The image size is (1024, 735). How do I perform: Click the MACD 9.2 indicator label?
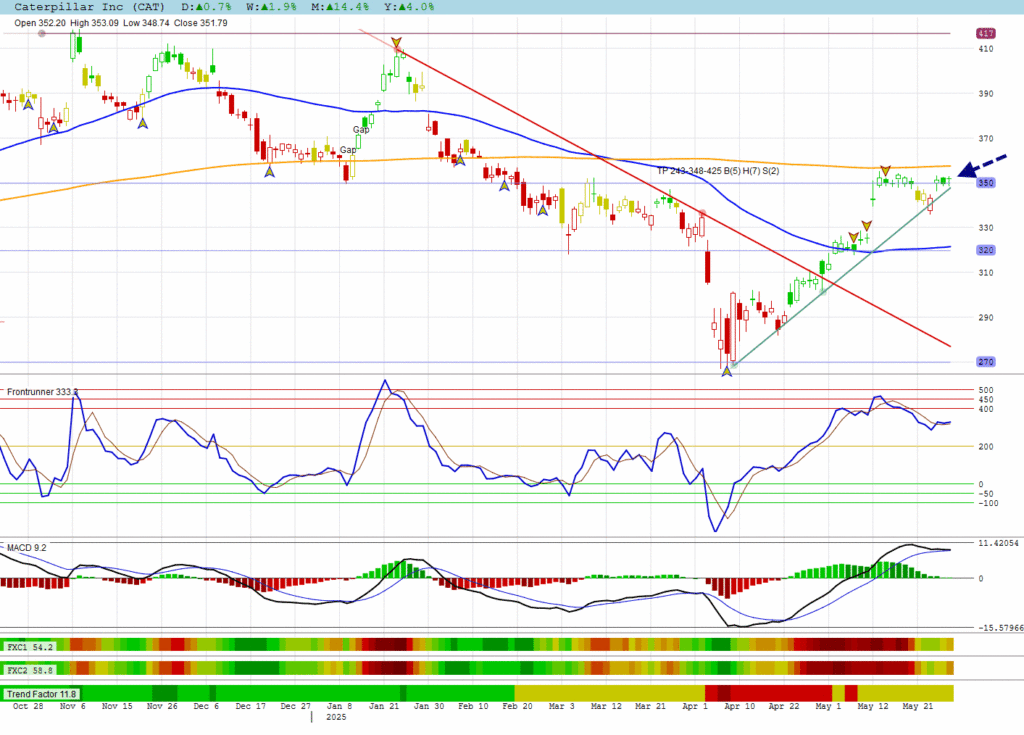coord(27,547)
